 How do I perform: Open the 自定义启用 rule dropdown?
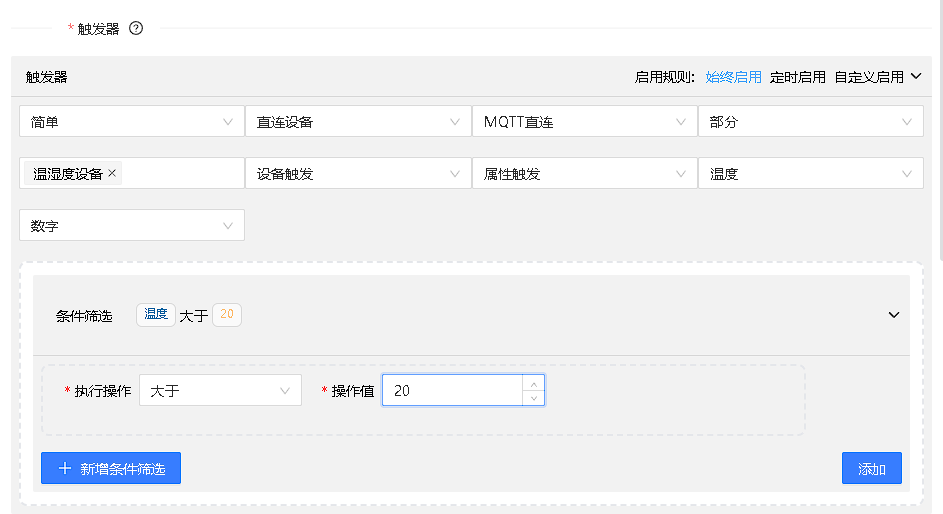click(x=877, y=77)
